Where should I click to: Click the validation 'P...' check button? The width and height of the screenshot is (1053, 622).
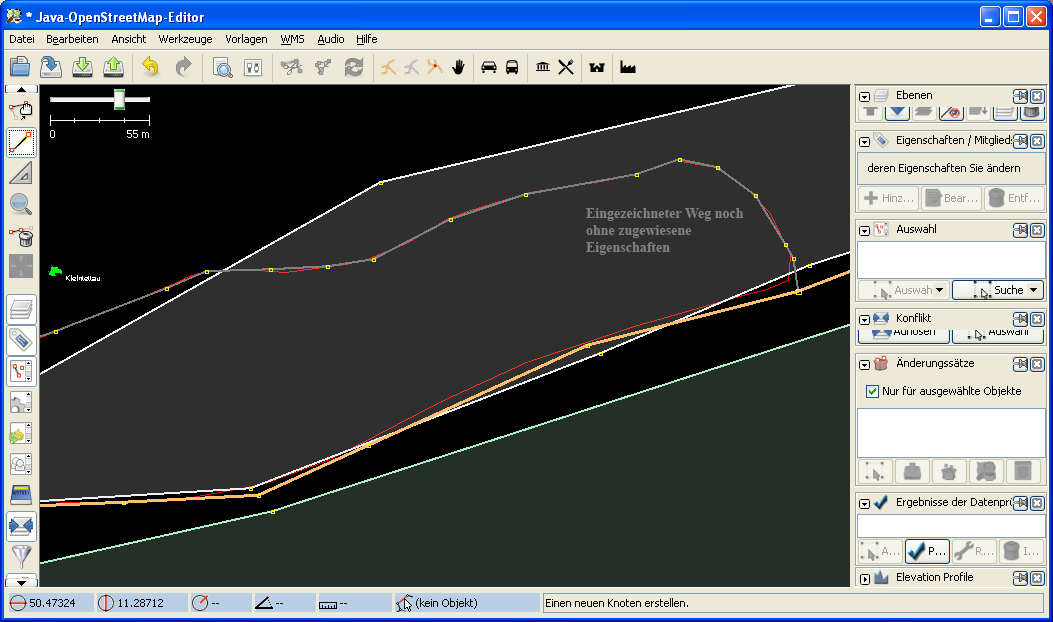point(927,551)
